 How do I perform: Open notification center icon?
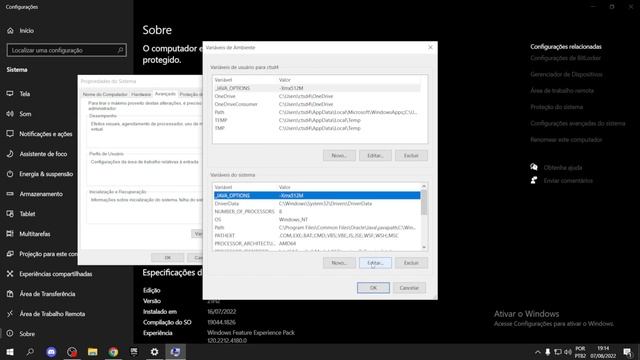627,352
